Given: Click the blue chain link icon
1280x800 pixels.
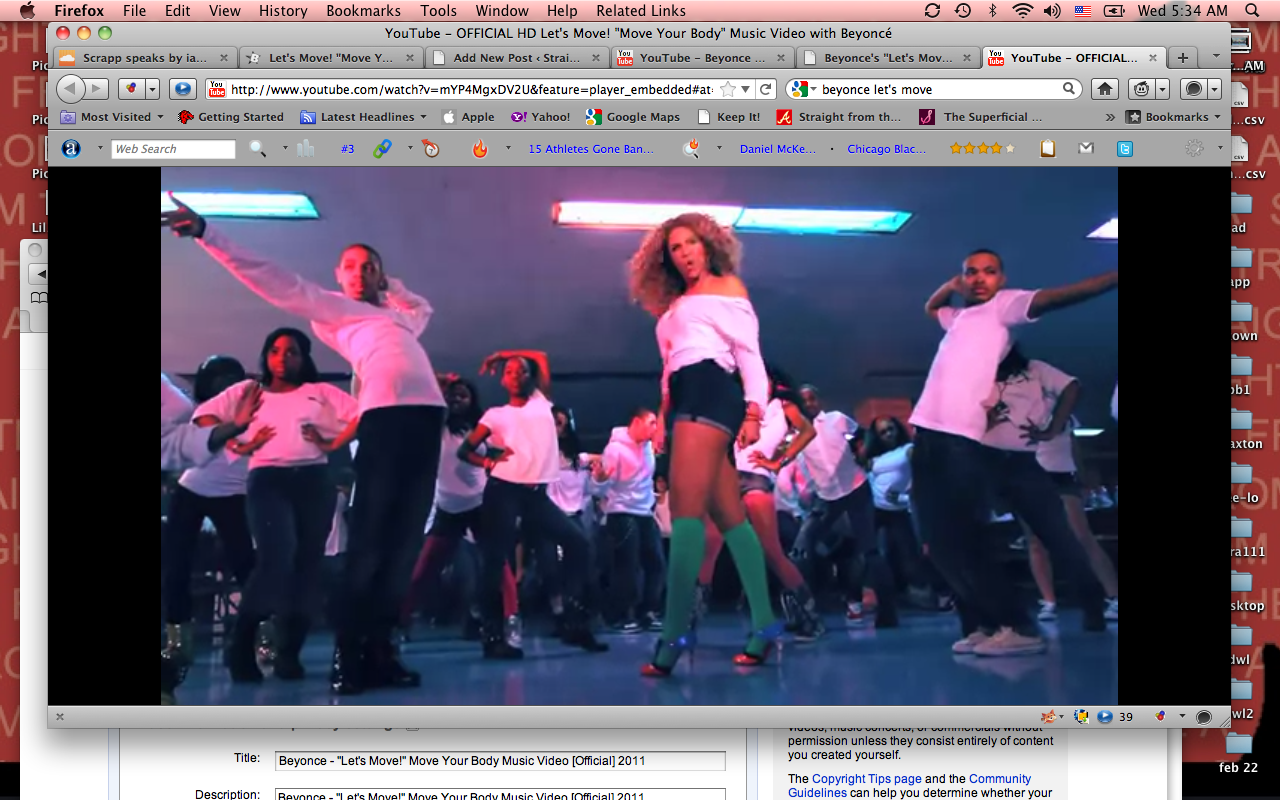Looking at the screenshot, I should pos(382,149).
